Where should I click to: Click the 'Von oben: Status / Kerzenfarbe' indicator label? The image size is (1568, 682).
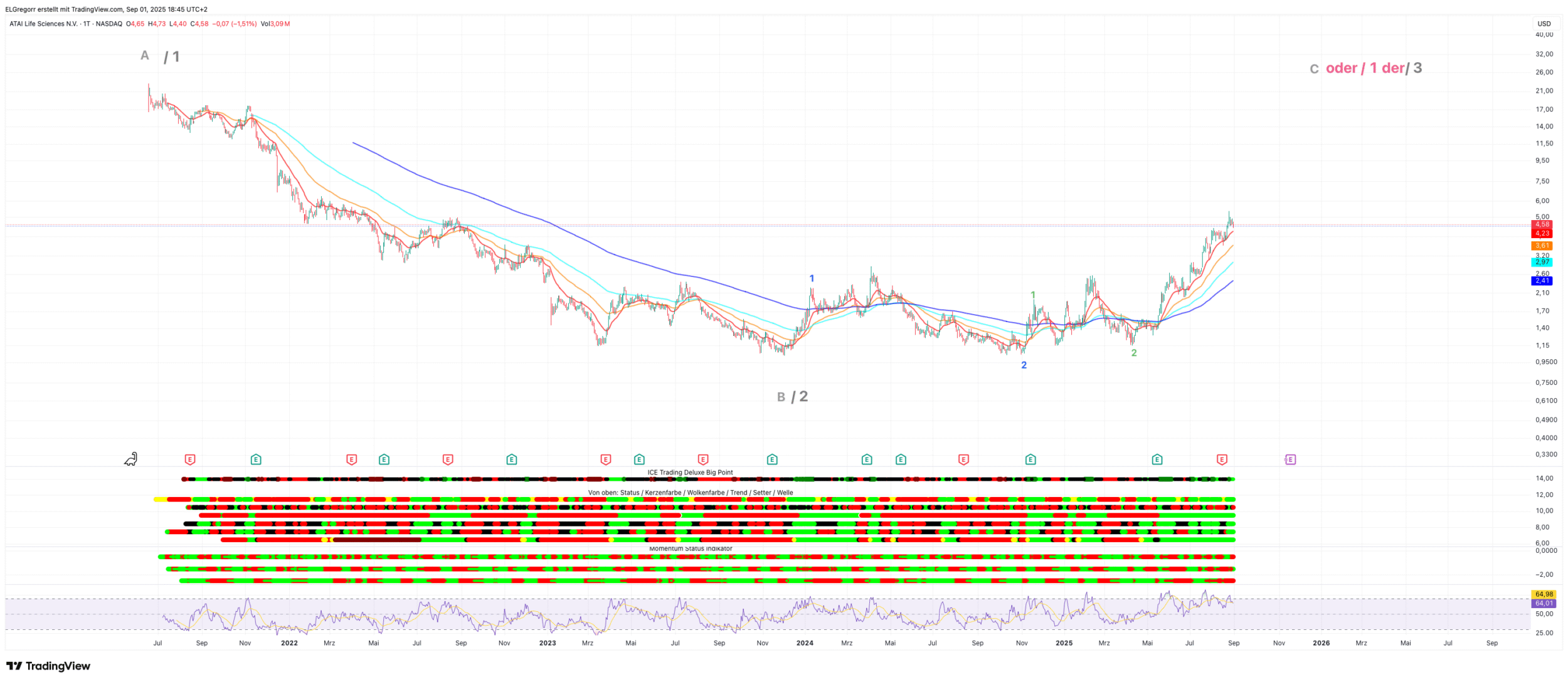tap(690, 493)
